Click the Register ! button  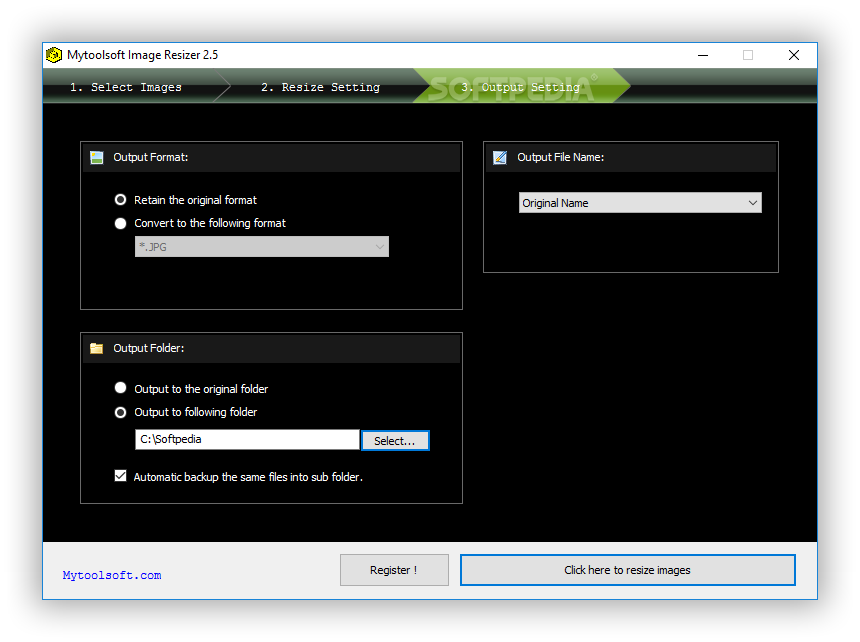394,570
